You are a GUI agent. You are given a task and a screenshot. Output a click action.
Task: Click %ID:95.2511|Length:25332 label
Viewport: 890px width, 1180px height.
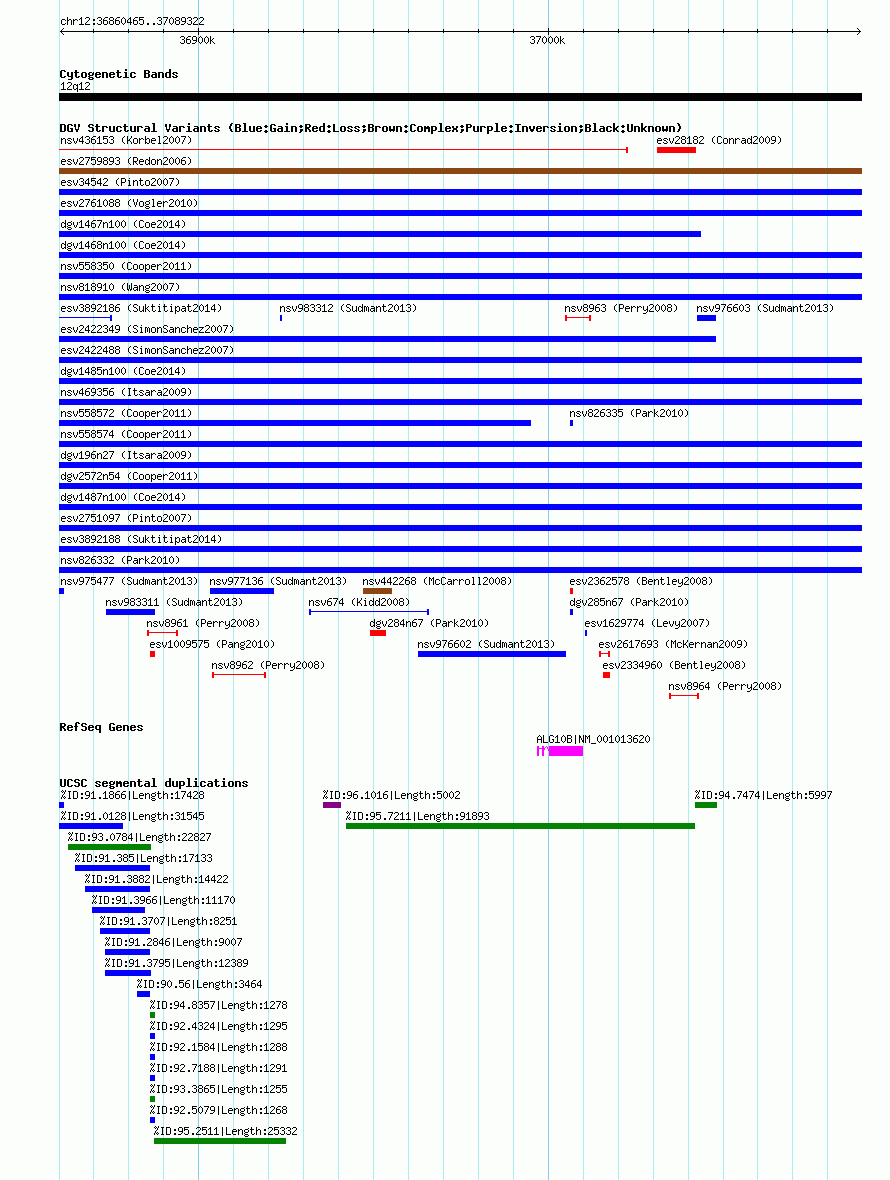(225, 1132)
